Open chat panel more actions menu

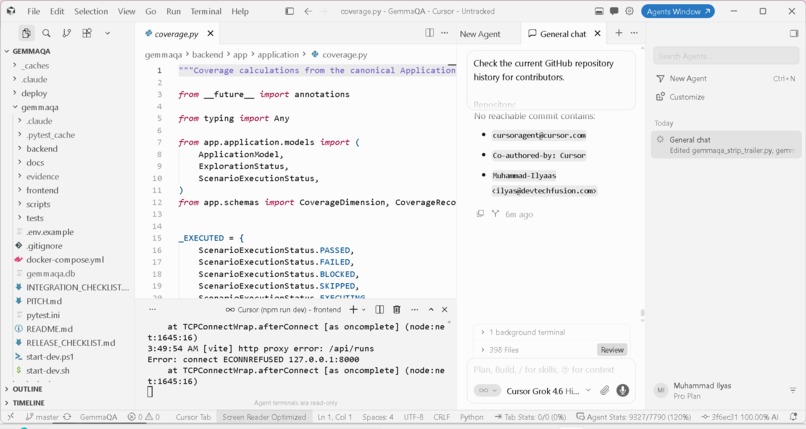pyautogui.click(x=634, y=33)
